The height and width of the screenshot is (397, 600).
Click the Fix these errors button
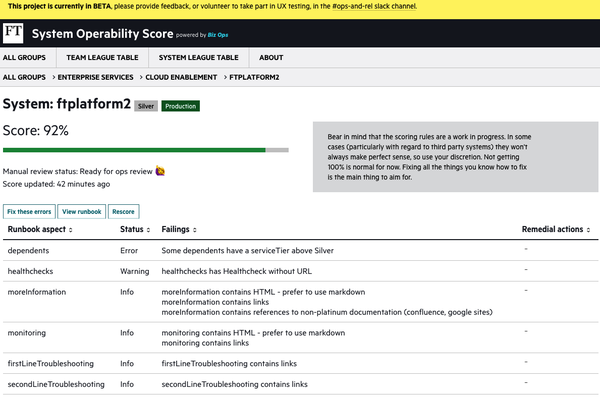29,211
